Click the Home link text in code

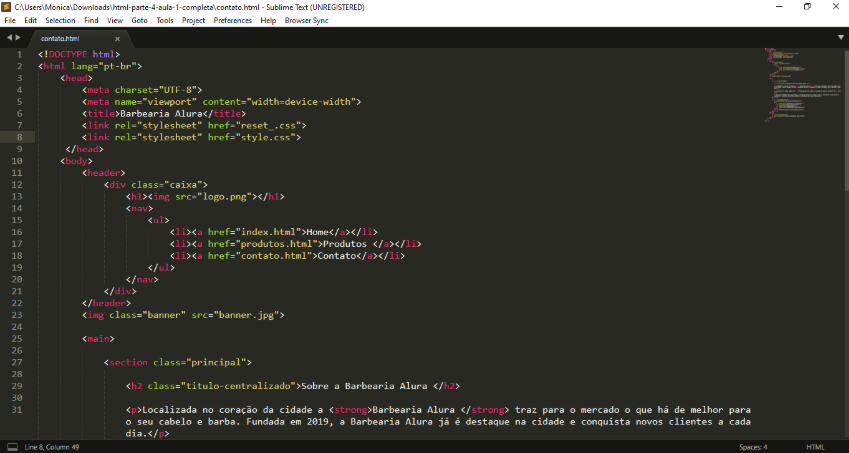click(317, 232)
